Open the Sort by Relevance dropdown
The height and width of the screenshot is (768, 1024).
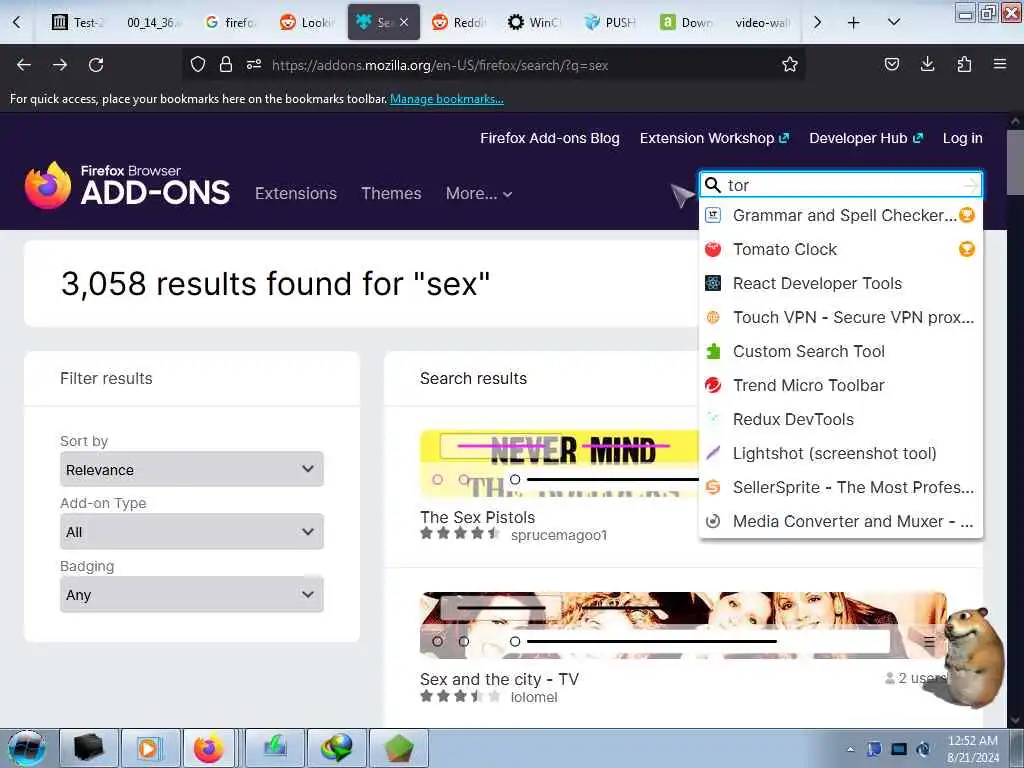[191, 469]
